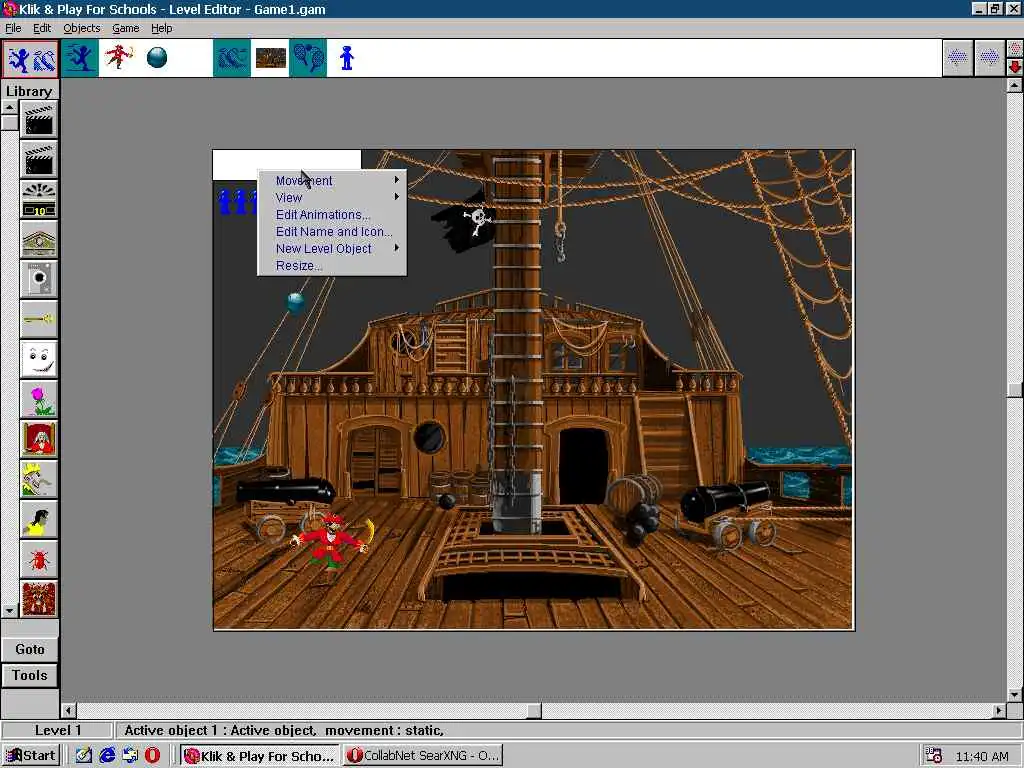The height and width of the screenshot is (768, 1024).
Task: Pick the red pirate object in the object bar
Action: coord(119,57)
